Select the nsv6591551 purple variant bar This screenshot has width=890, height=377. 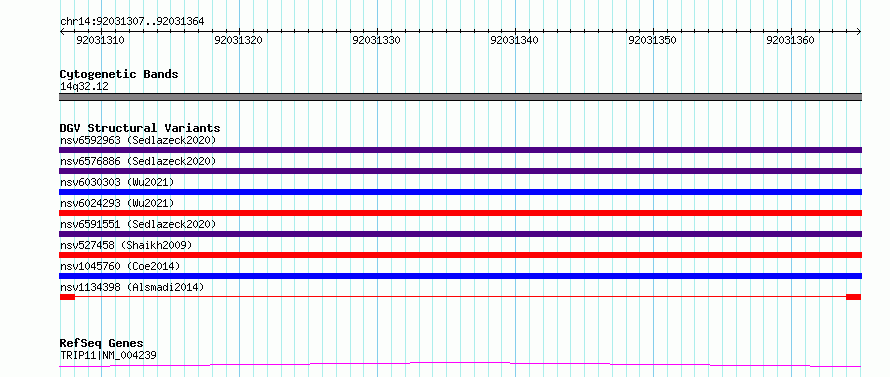click(460, 234)
